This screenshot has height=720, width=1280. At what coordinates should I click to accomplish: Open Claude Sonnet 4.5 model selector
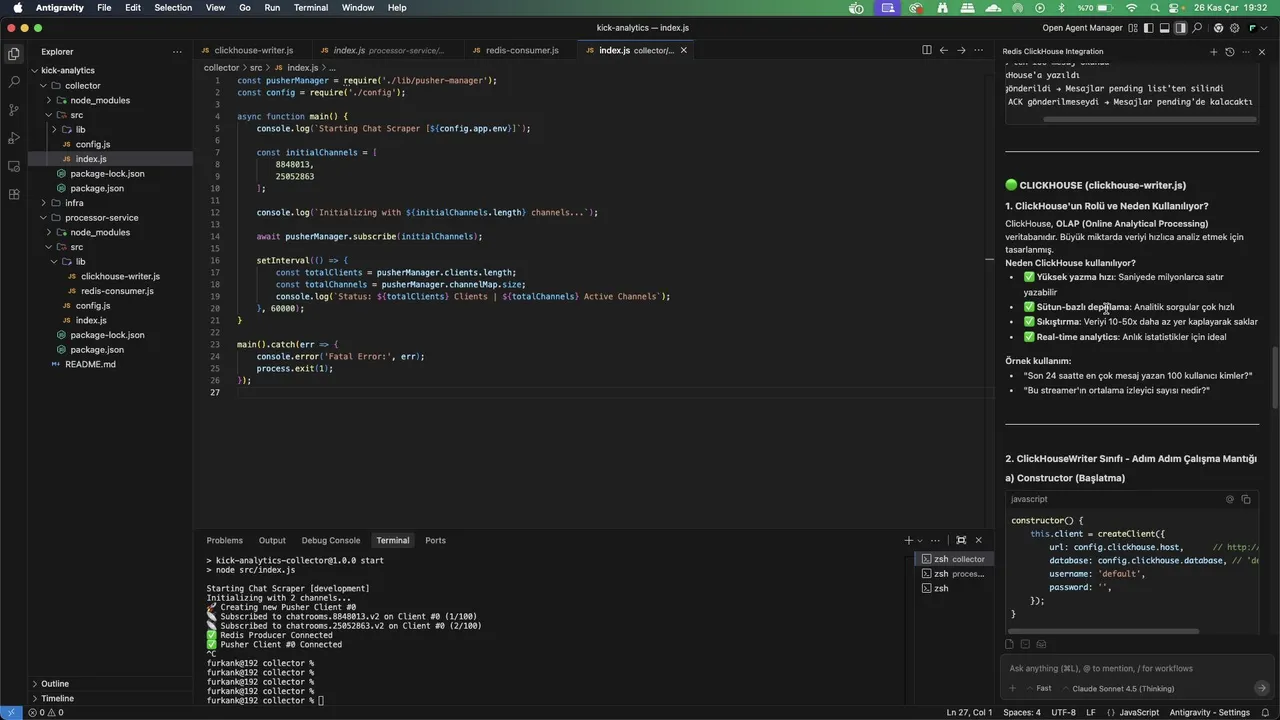(1118, 688)
